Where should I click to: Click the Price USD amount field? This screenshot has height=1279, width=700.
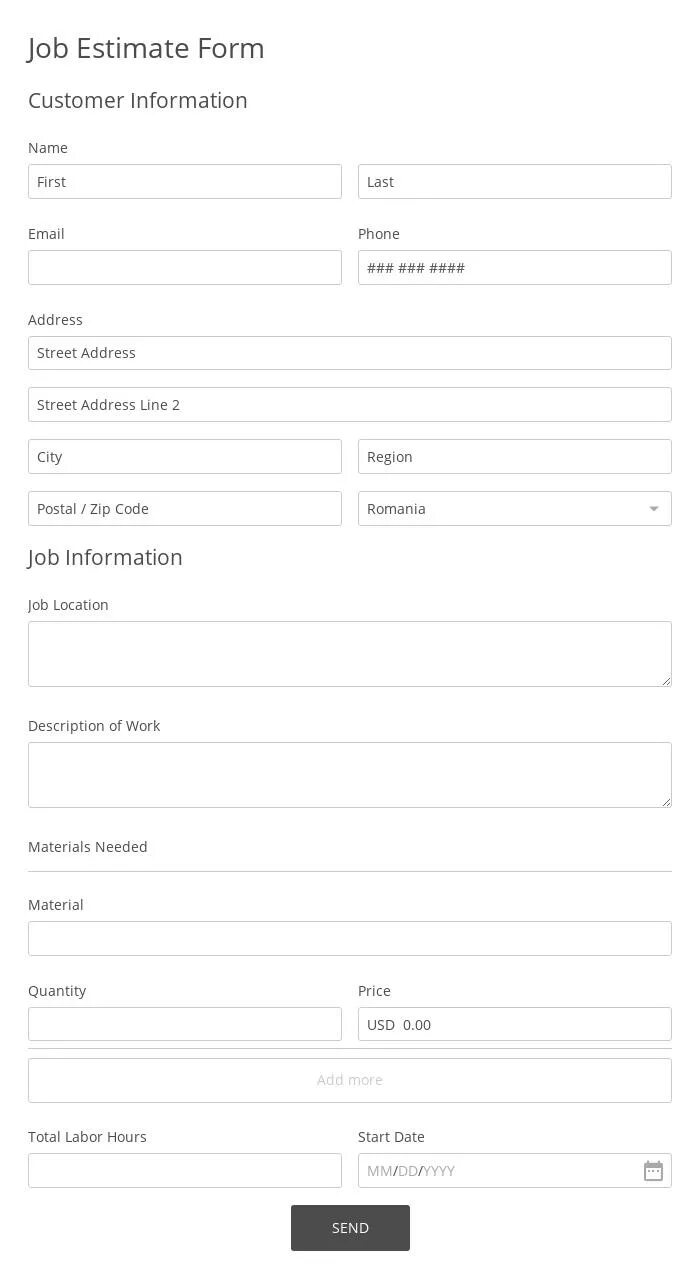(530, 1025)
